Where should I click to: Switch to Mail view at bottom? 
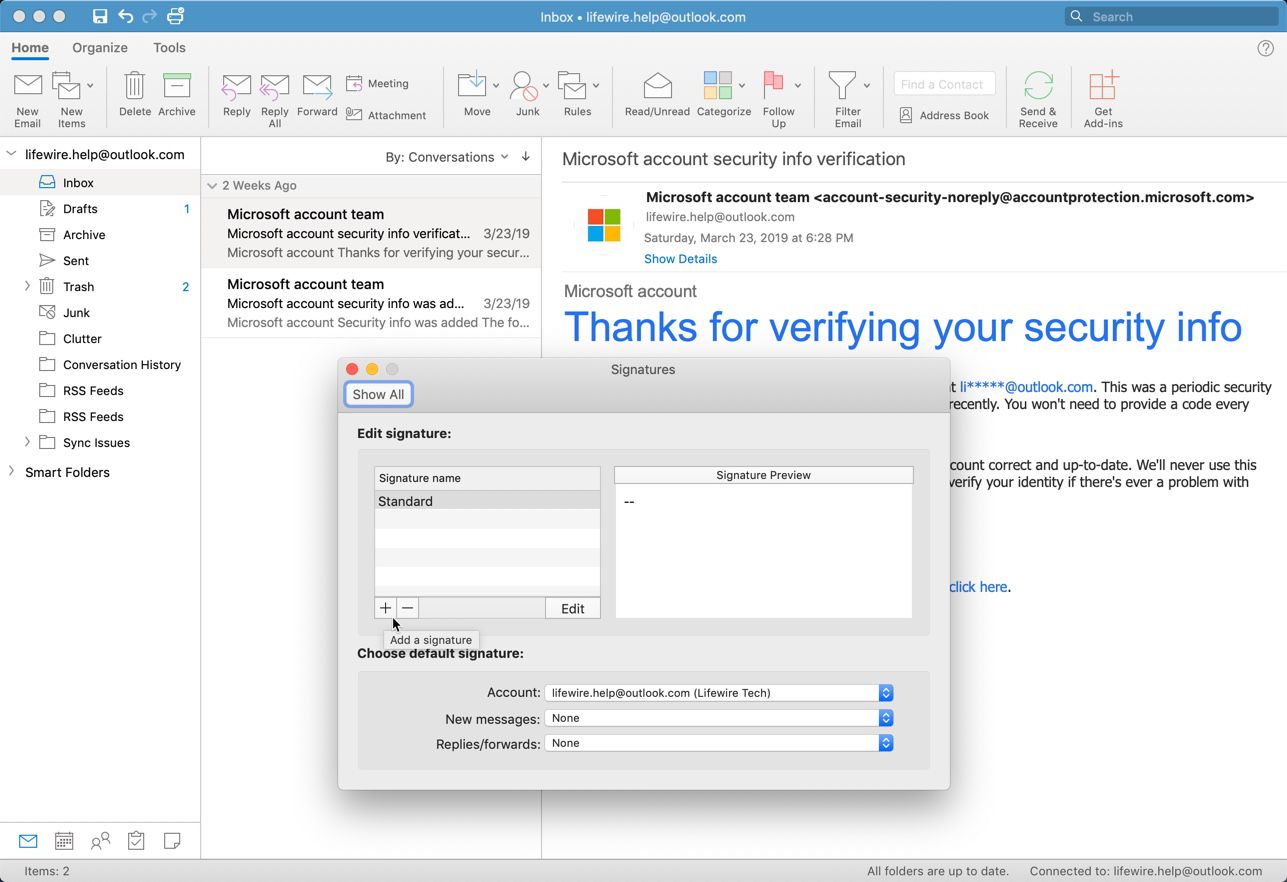pyautogui.click(x=28, y=841)
